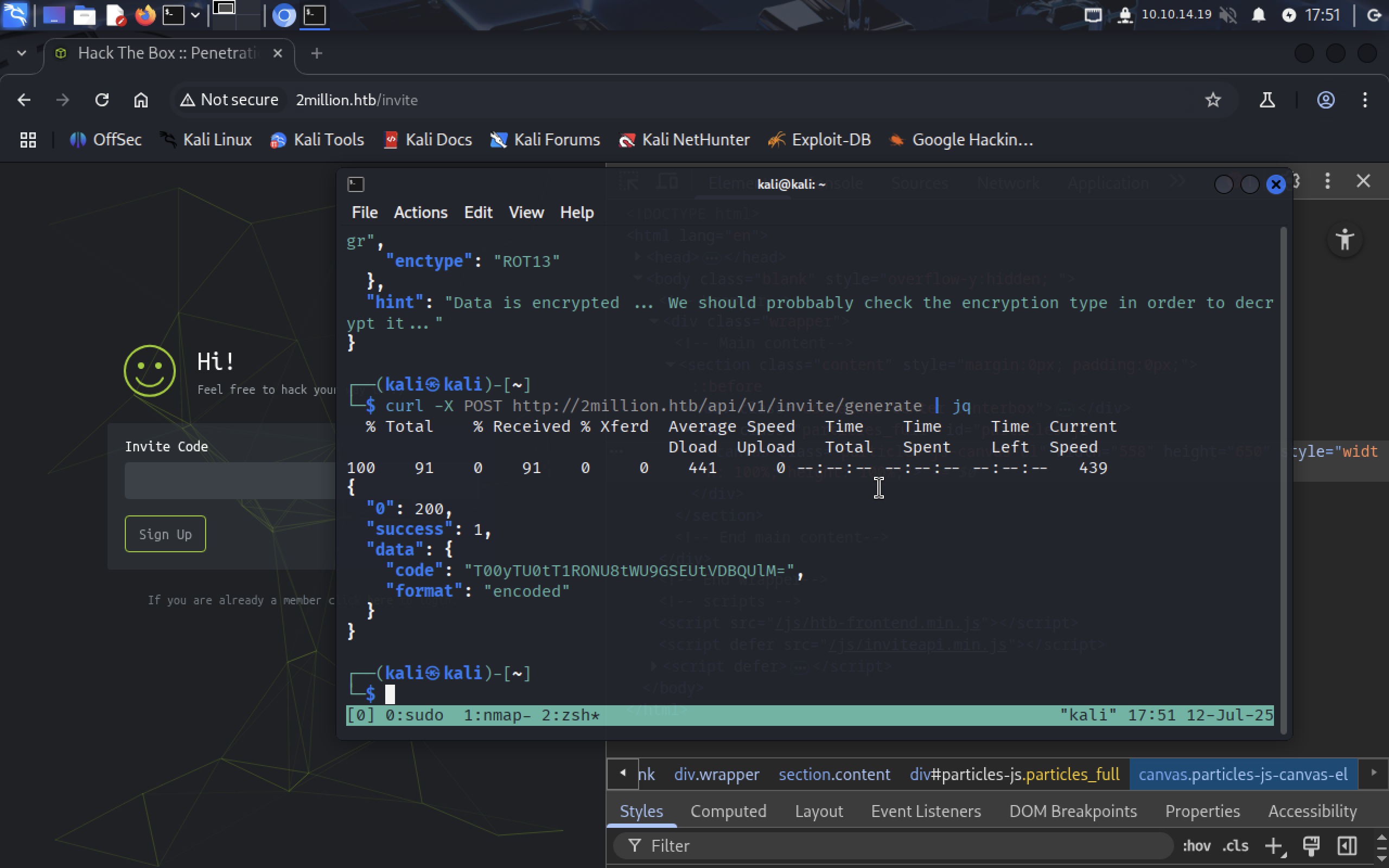
Task: Open the Kali applications menu
Action: coord(15,14)
